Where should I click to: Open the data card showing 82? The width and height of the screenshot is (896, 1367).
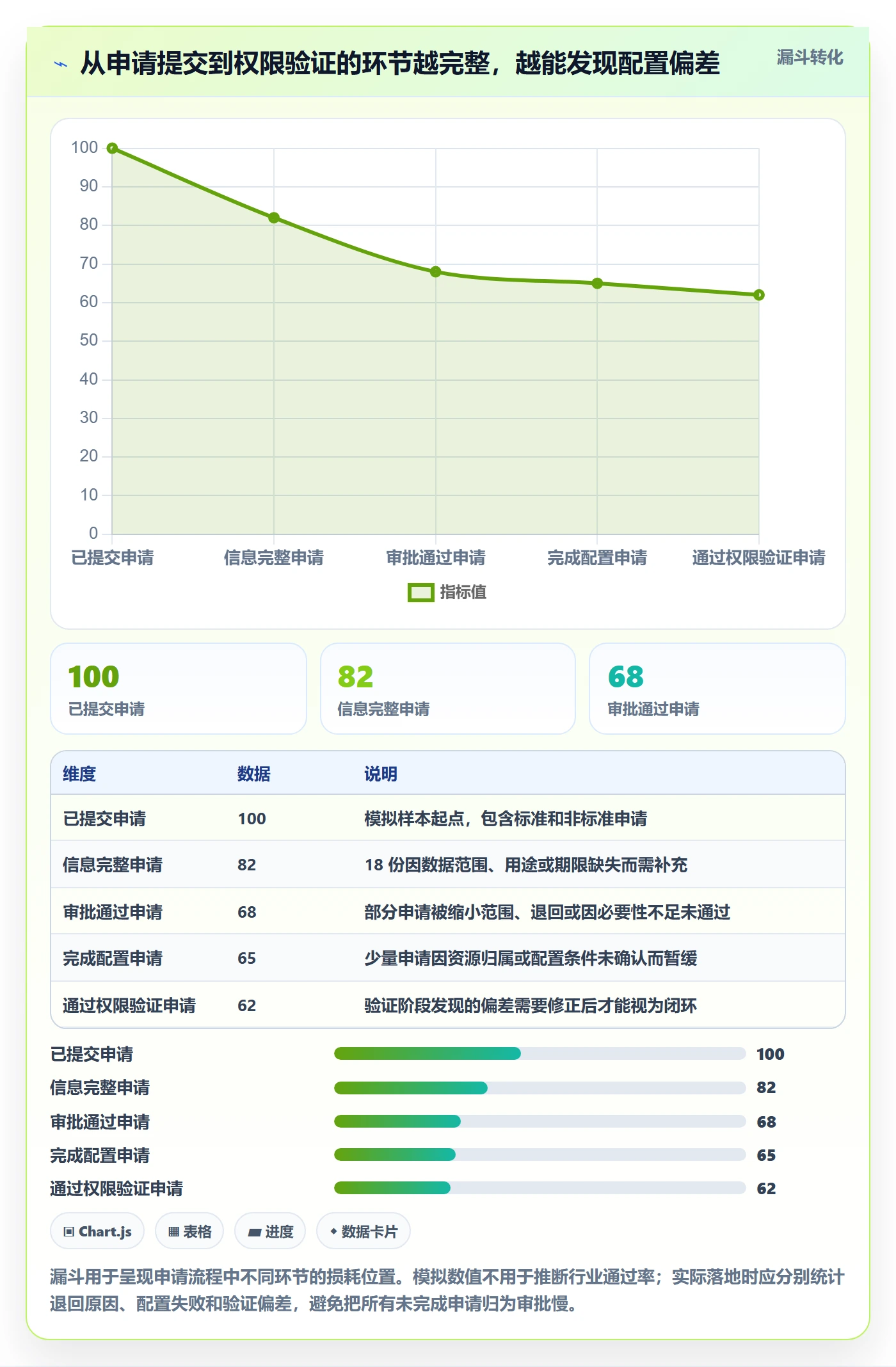point(448,689)
